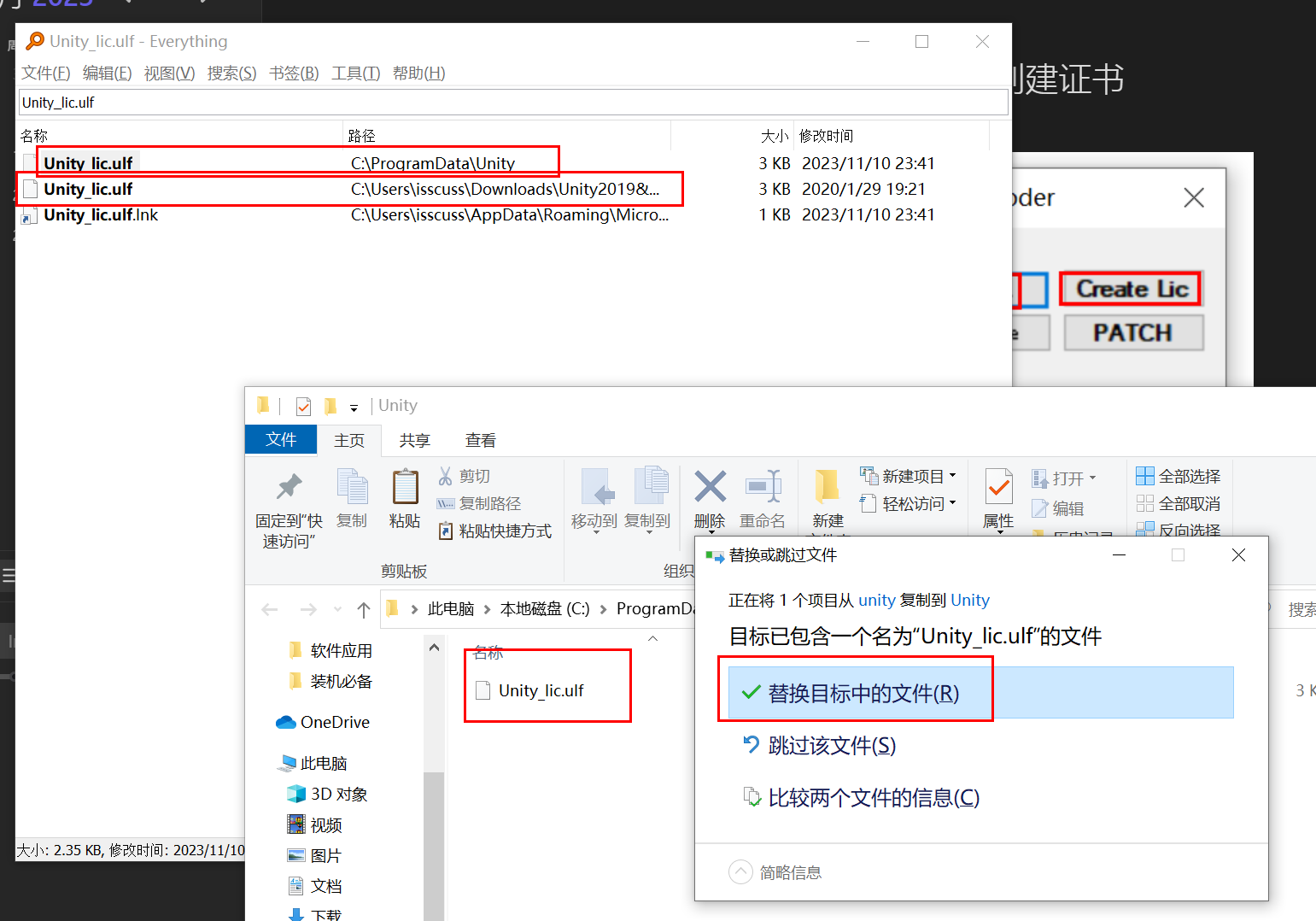The width and height of the screenshot is (1316, 921).
Task: Click the PATCH button
Action: (1133, 332)
